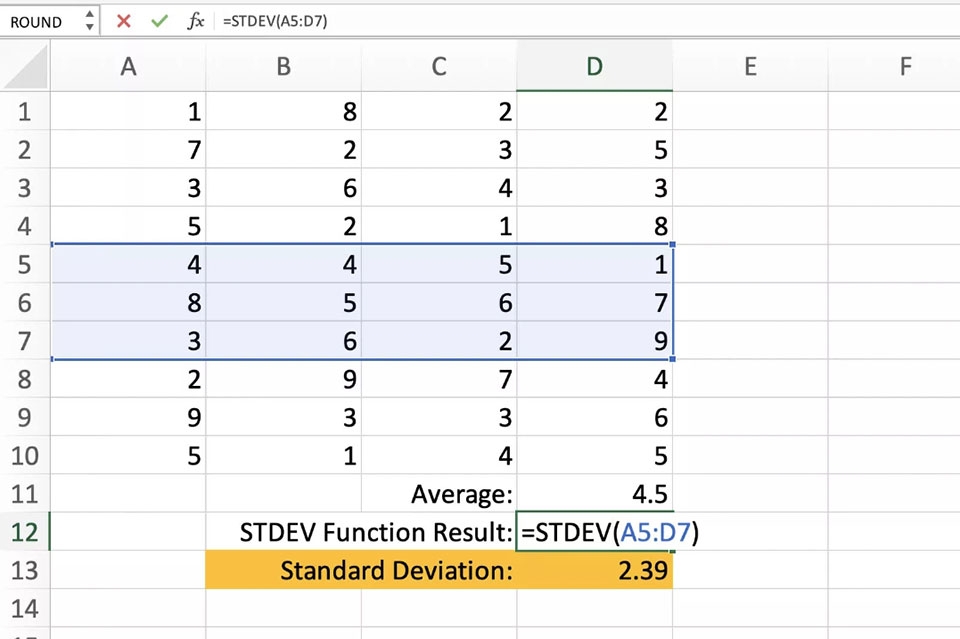Cancel the formula entry with the red X icon
Image resolution: width=960 pixels, height=639 pixels.
[123, 20]
